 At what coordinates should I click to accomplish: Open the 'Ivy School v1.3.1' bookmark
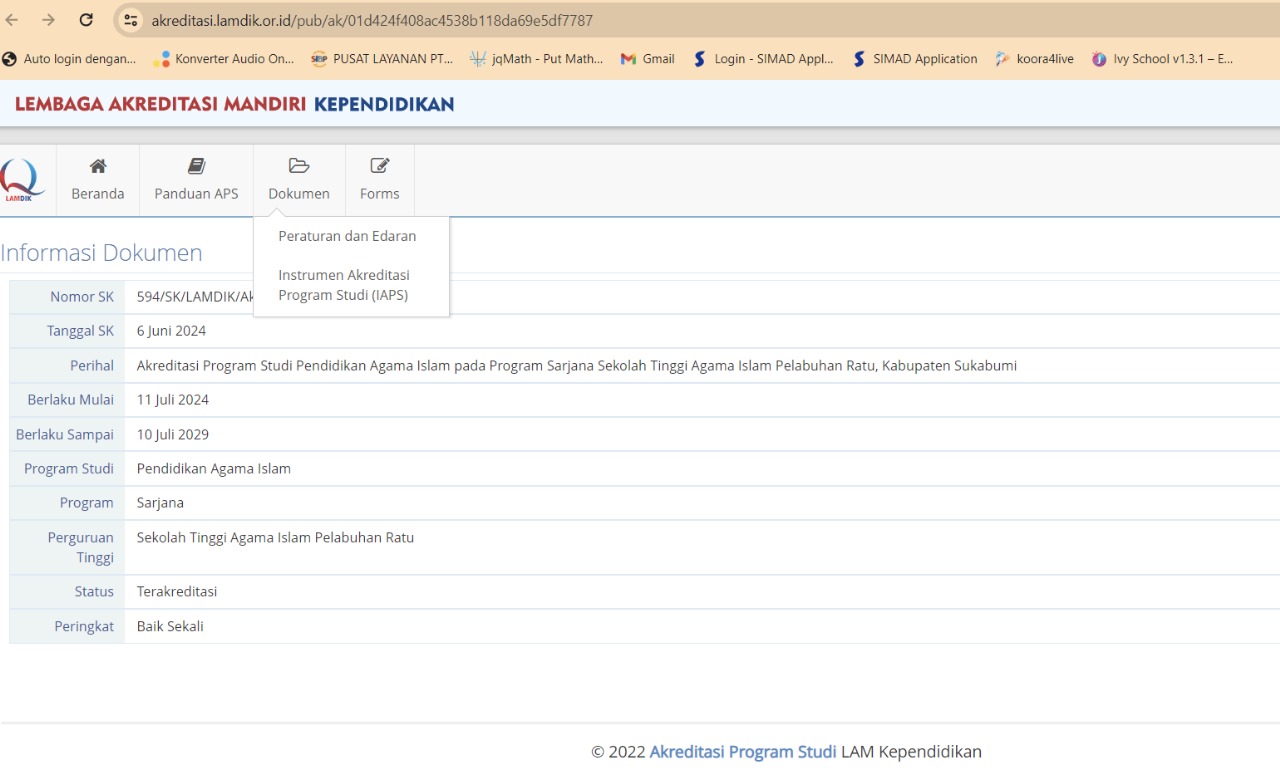[1162, 59]
